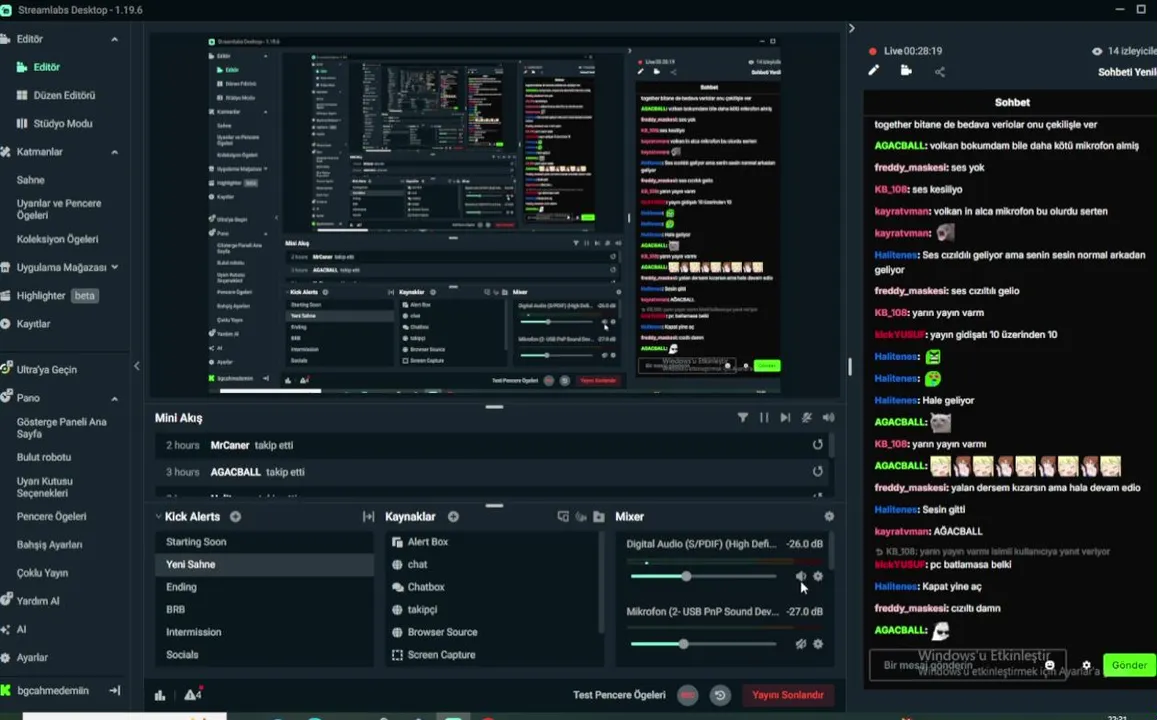1157x720 pixels.
Task: Collapse the chat panel chevron
Action: tap(852, 28)
